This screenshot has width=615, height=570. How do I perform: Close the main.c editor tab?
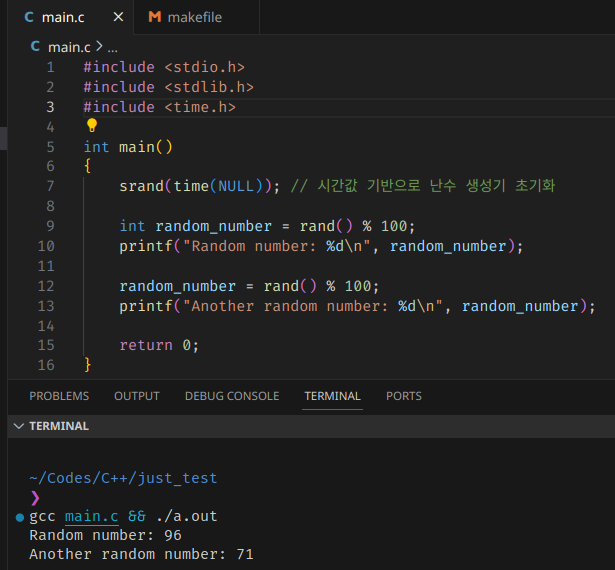pos(119,18)
